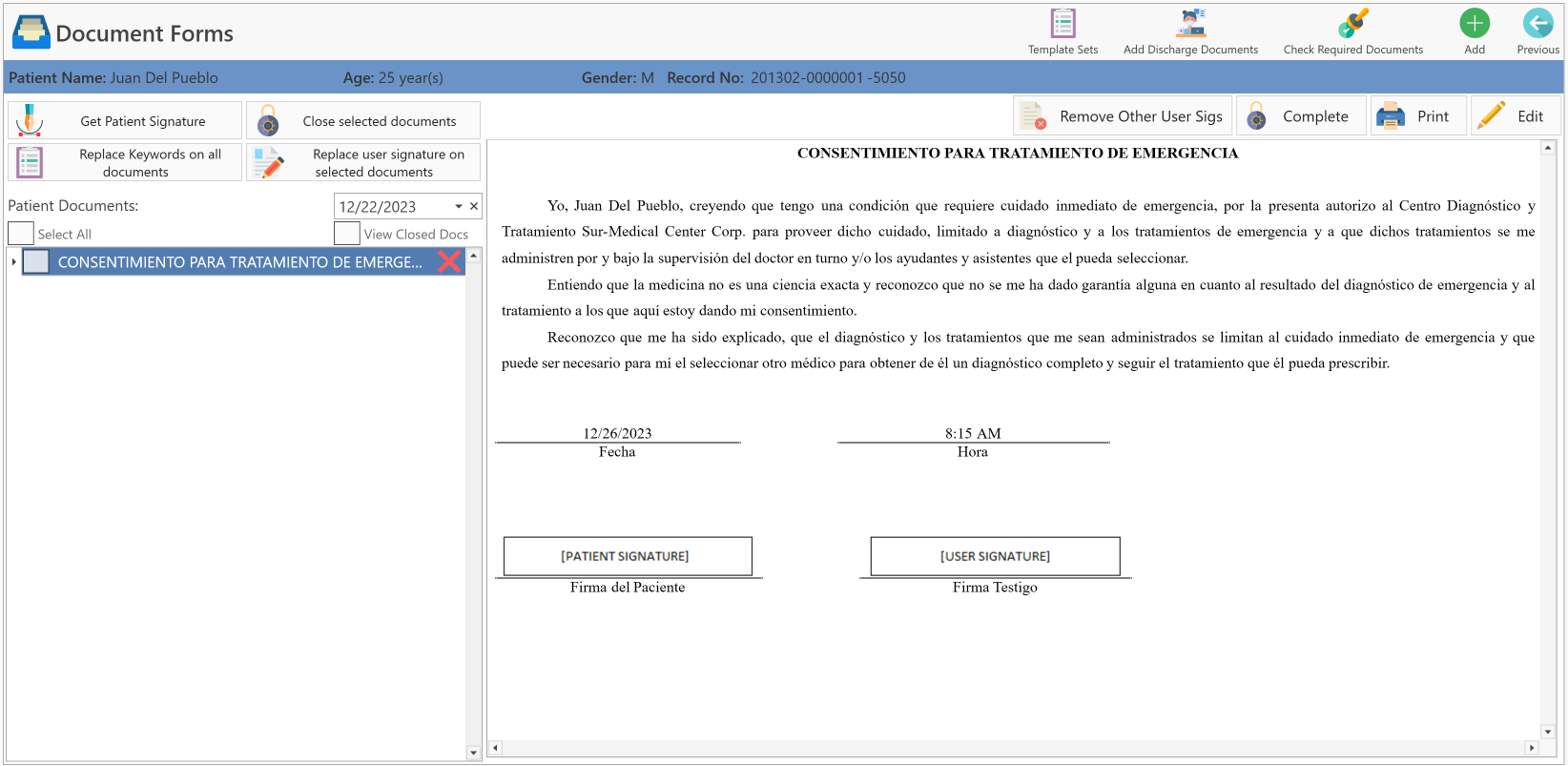The width and height of the screenshot is (1568, 766).
Task: Click the Close selected documents padlock icon
Action: pos(268,121)
